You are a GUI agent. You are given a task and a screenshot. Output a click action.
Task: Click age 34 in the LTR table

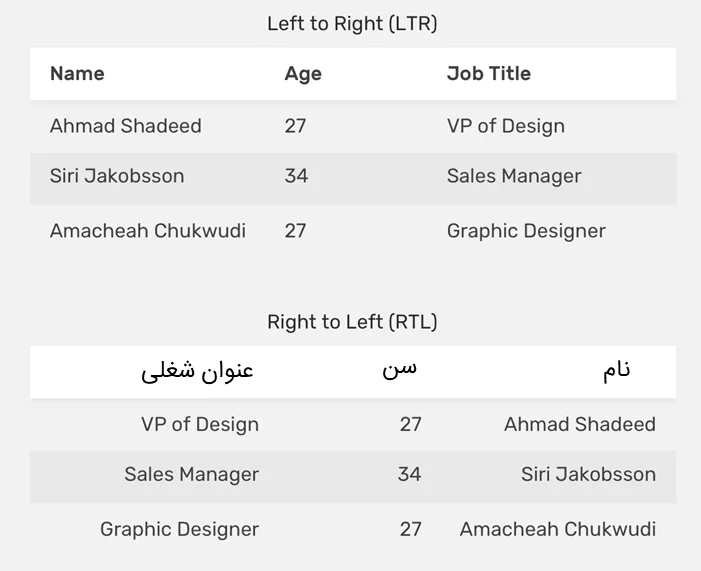pos(296,176)
